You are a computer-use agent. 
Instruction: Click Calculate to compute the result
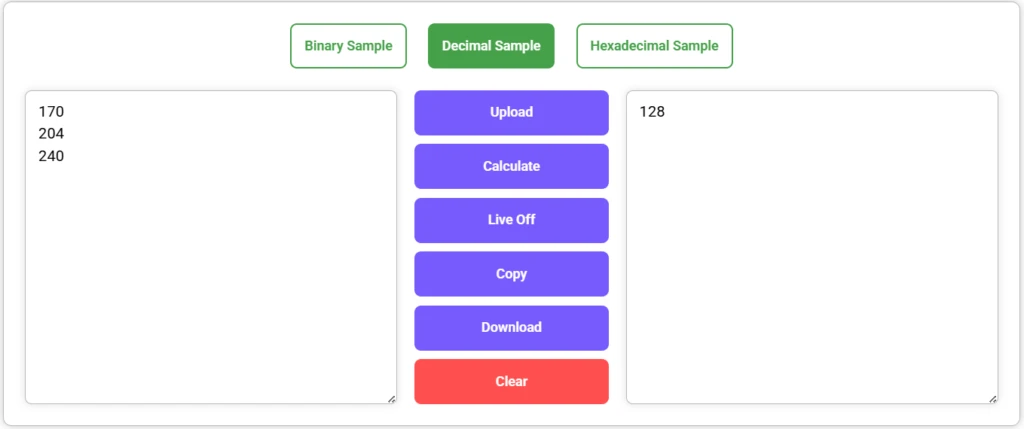511,166
